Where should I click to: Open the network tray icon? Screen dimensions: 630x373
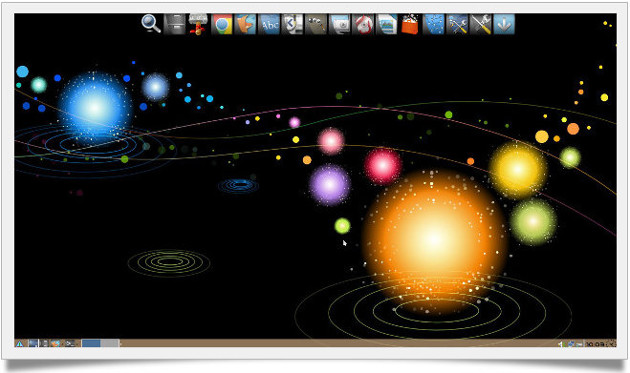click(x=571, y=344)
